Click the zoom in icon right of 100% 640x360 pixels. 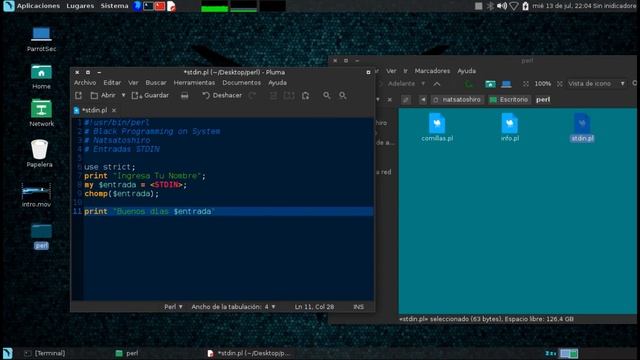click(560, 84)
